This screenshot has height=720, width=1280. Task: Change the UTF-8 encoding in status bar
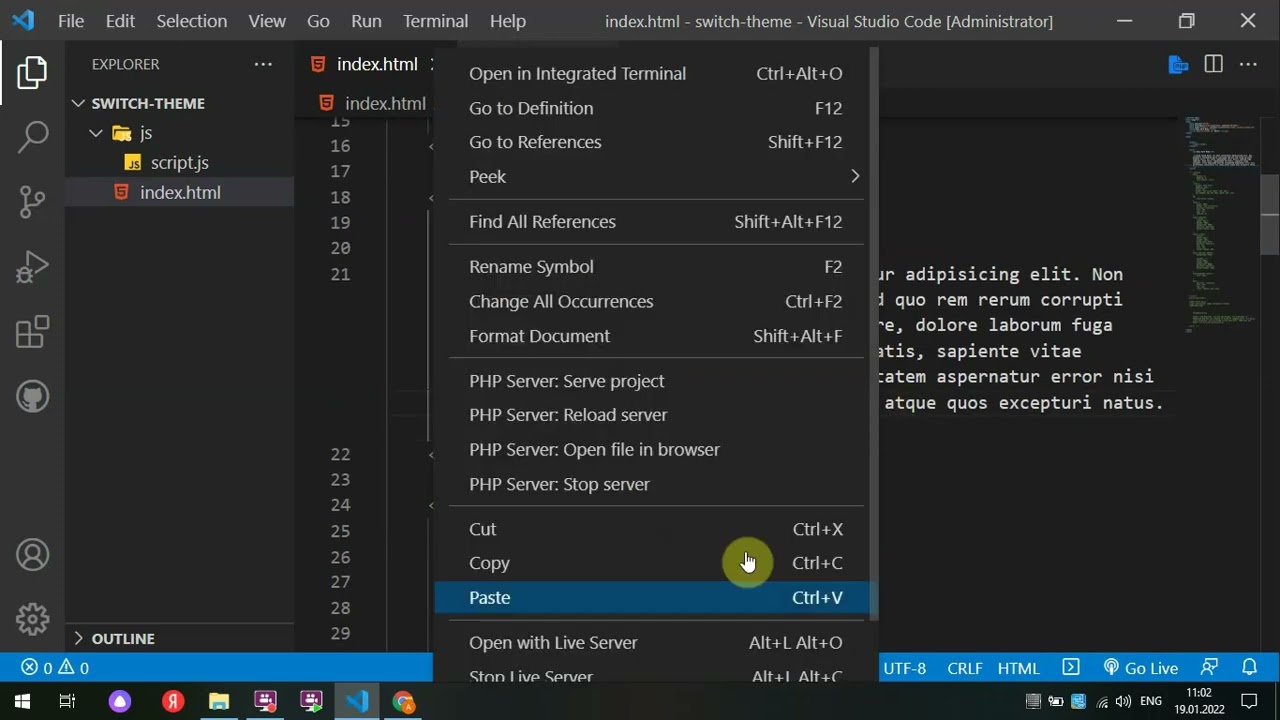[x=905, y=668]
